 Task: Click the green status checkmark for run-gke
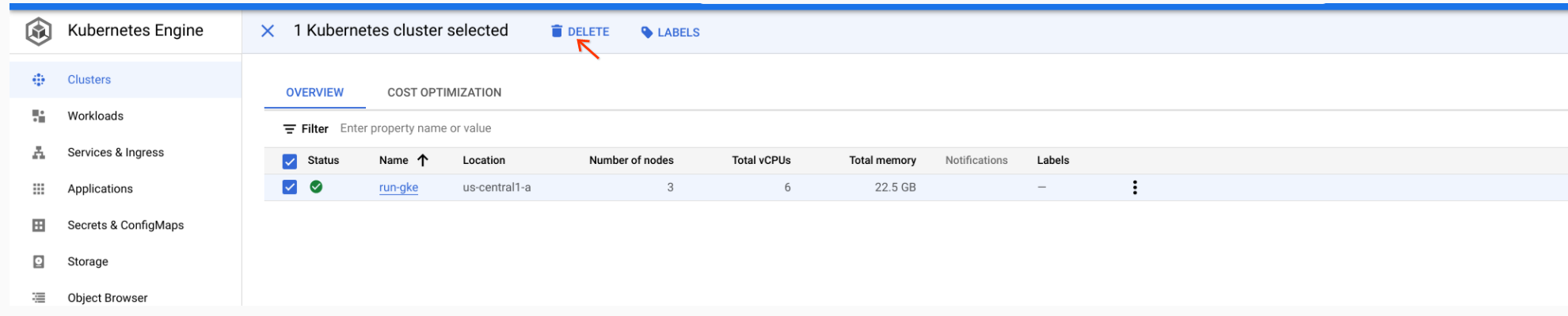point(316,187)
